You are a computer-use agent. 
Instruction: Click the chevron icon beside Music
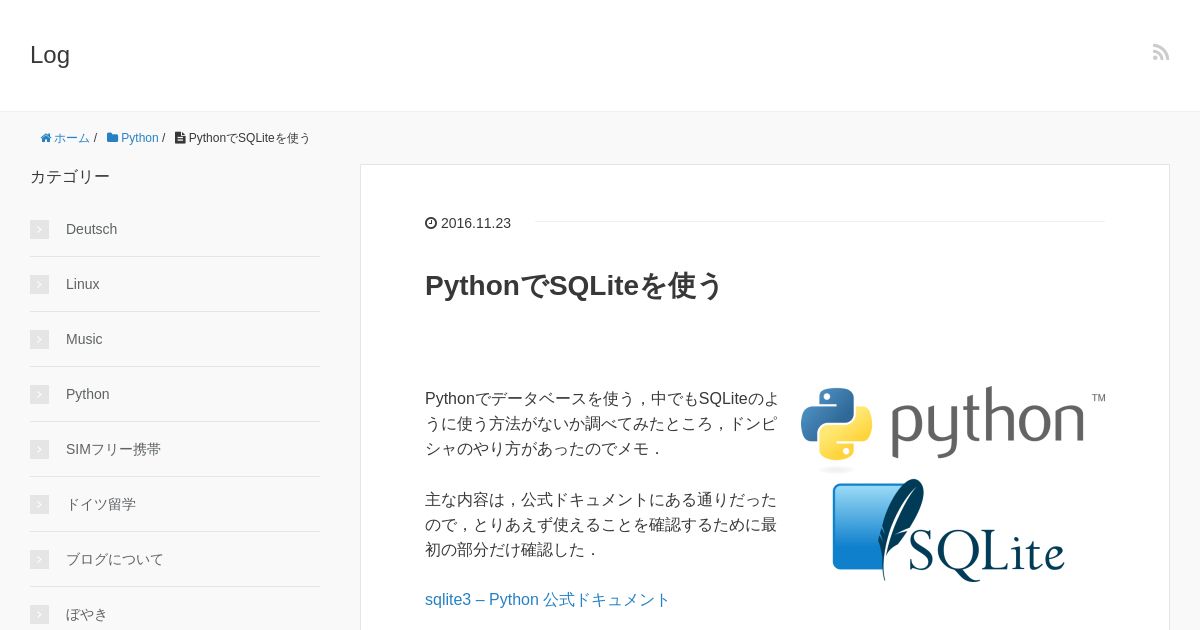[x=39, y=339]
